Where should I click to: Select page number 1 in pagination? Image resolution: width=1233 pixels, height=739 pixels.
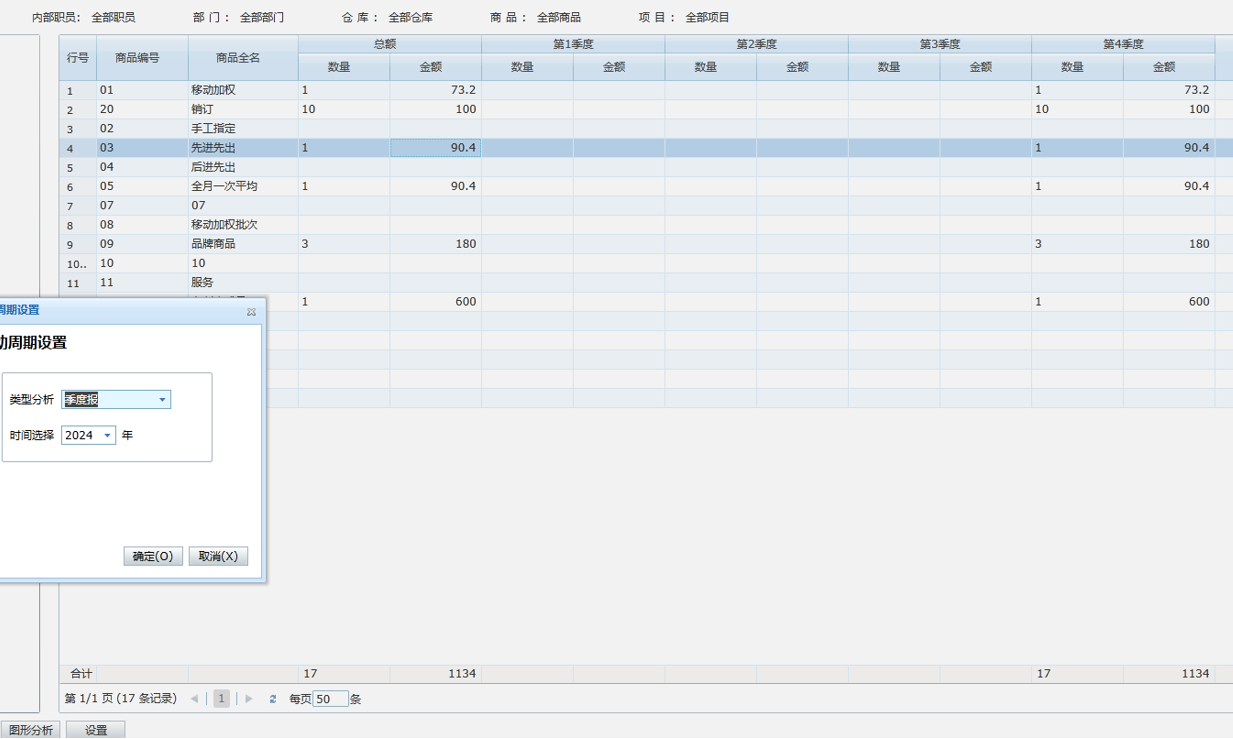click(x=221, y=699)
